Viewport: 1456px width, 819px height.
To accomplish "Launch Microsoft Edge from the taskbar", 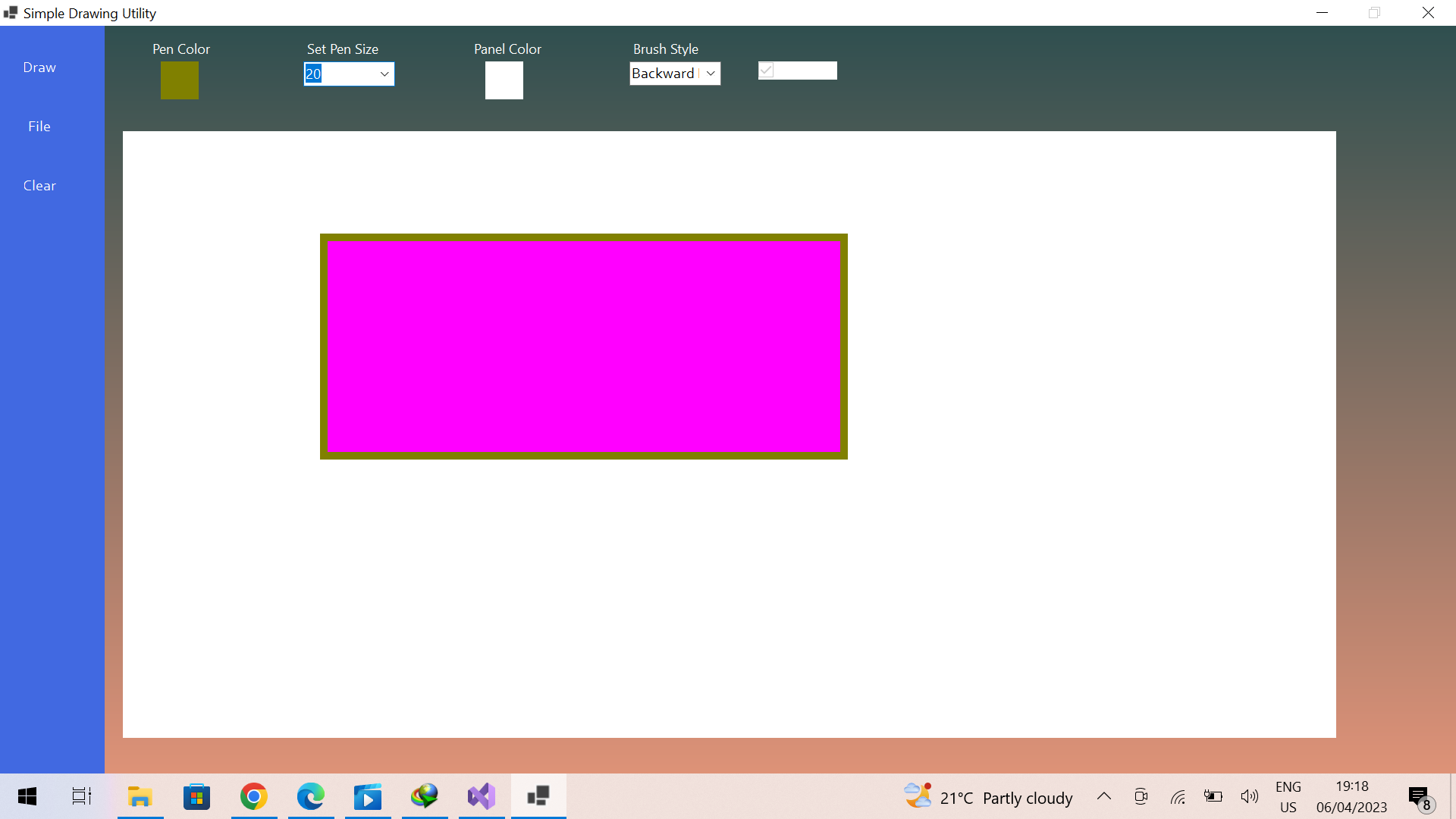I will coord(311,797).
